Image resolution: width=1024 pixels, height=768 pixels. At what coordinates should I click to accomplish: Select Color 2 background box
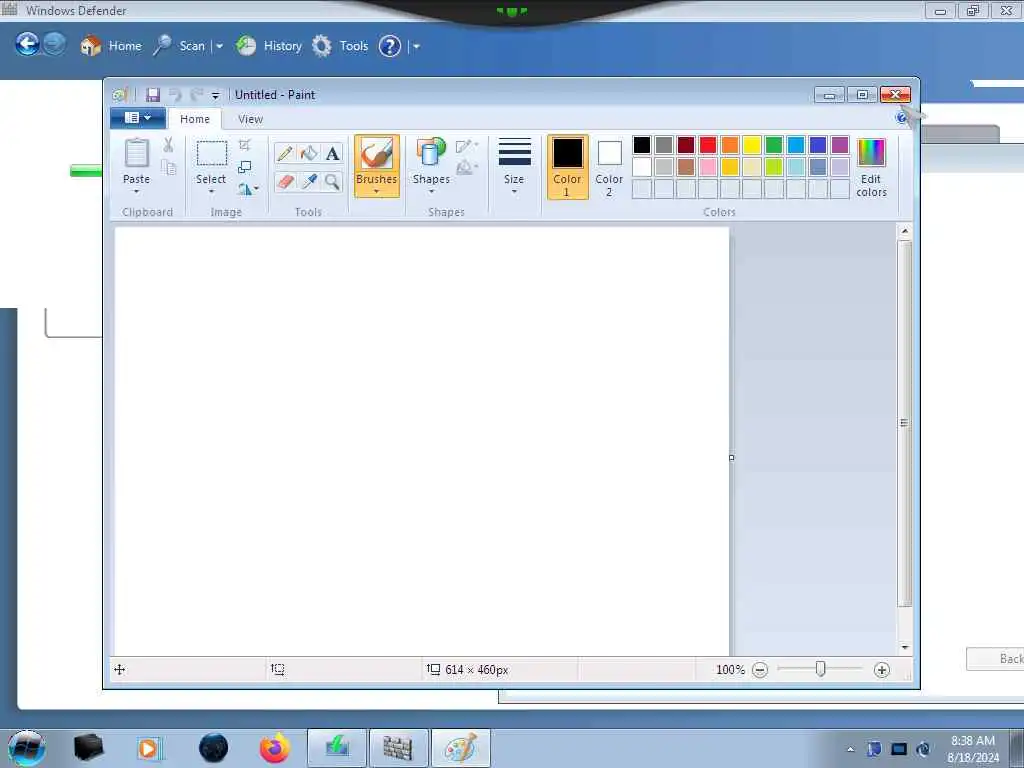coord(609,167)
